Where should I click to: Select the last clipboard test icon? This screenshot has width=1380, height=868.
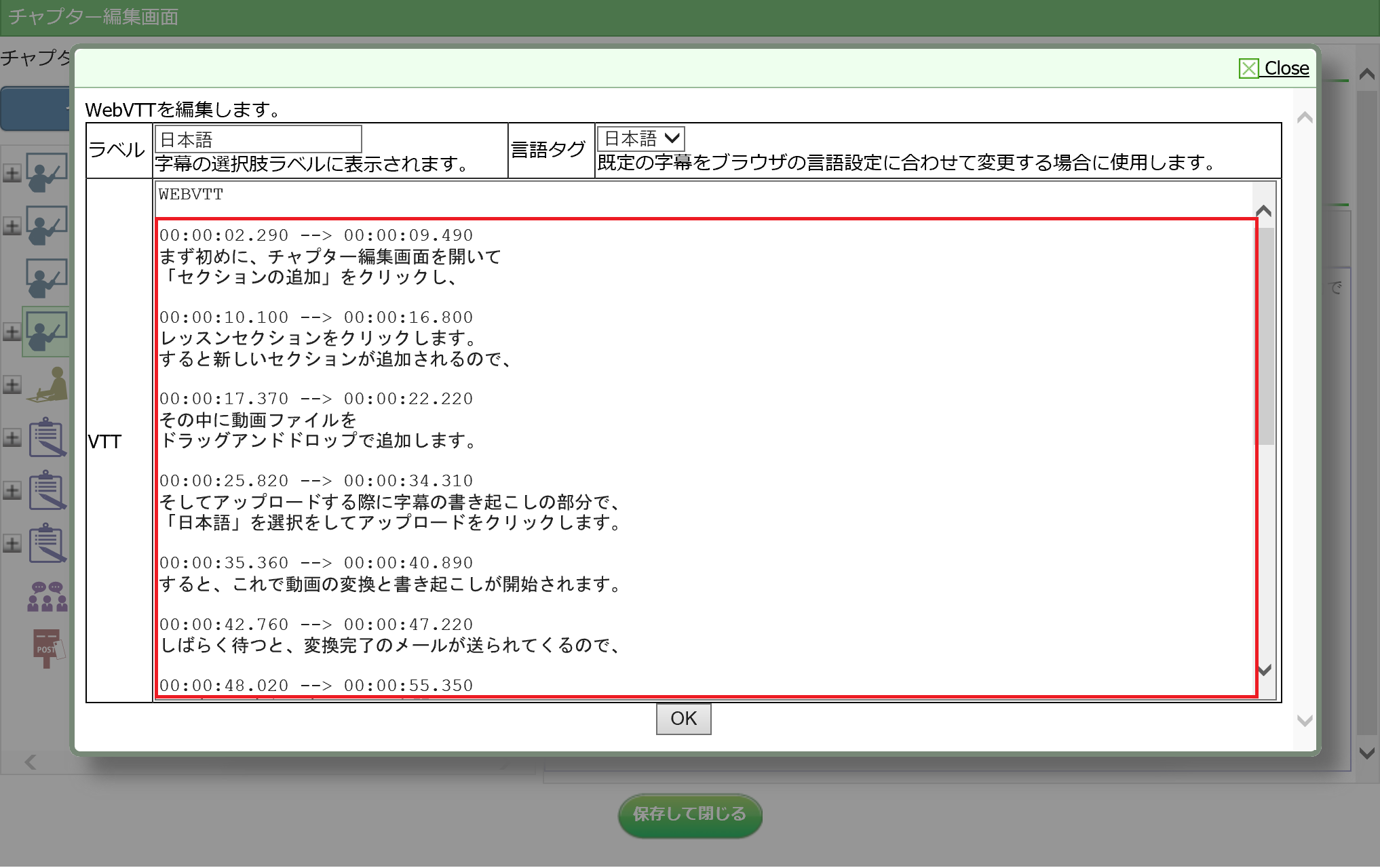47,543
